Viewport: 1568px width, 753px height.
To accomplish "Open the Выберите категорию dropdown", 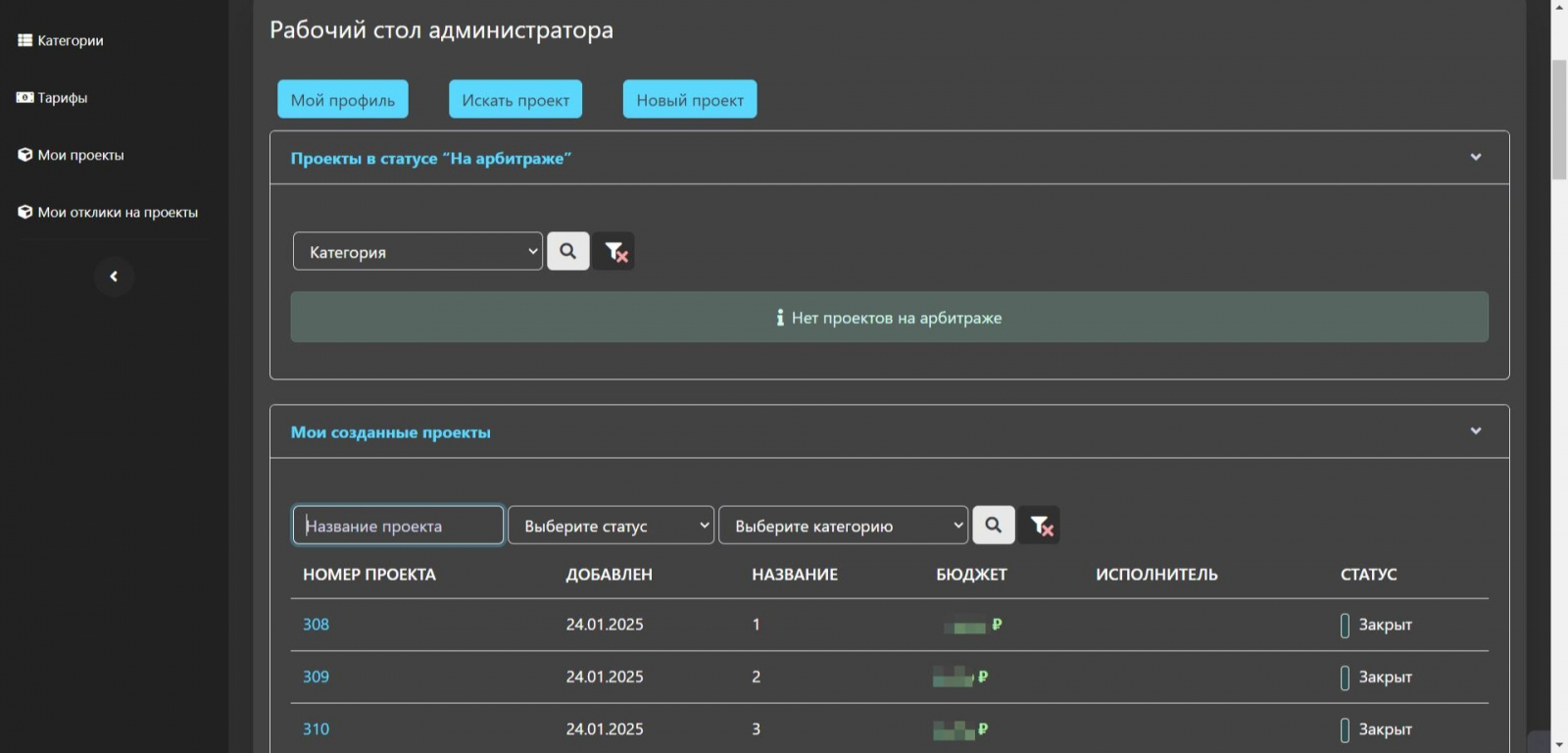I will pos(843,526).
